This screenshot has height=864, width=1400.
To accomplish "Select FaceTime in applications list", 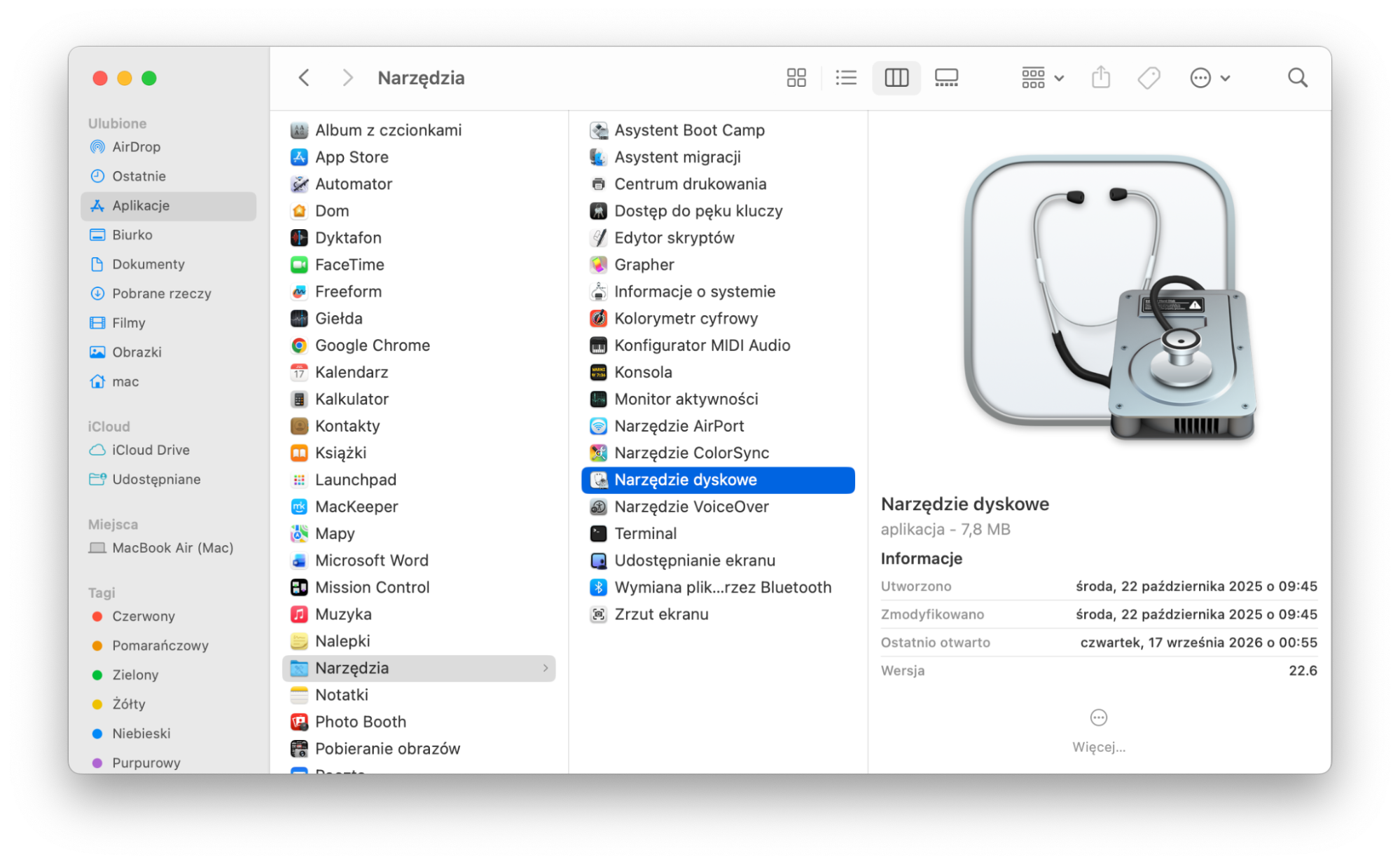I will pyautogui.click(x=418, y=265).
